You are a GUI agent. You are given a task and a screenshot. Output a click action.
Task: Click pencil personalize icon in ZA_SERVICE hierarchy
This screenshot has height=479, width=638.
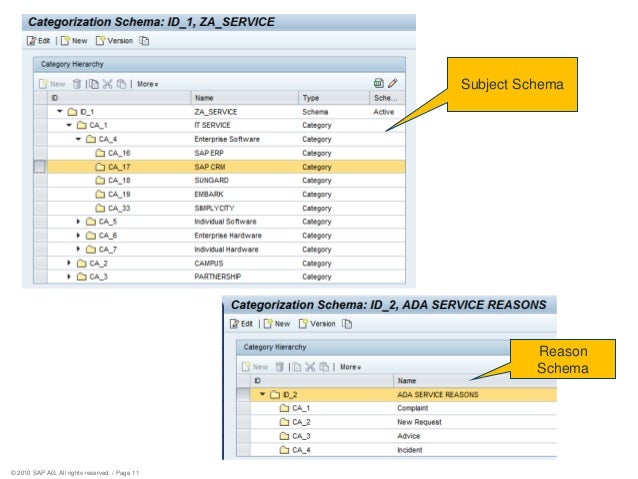point(393,83)
